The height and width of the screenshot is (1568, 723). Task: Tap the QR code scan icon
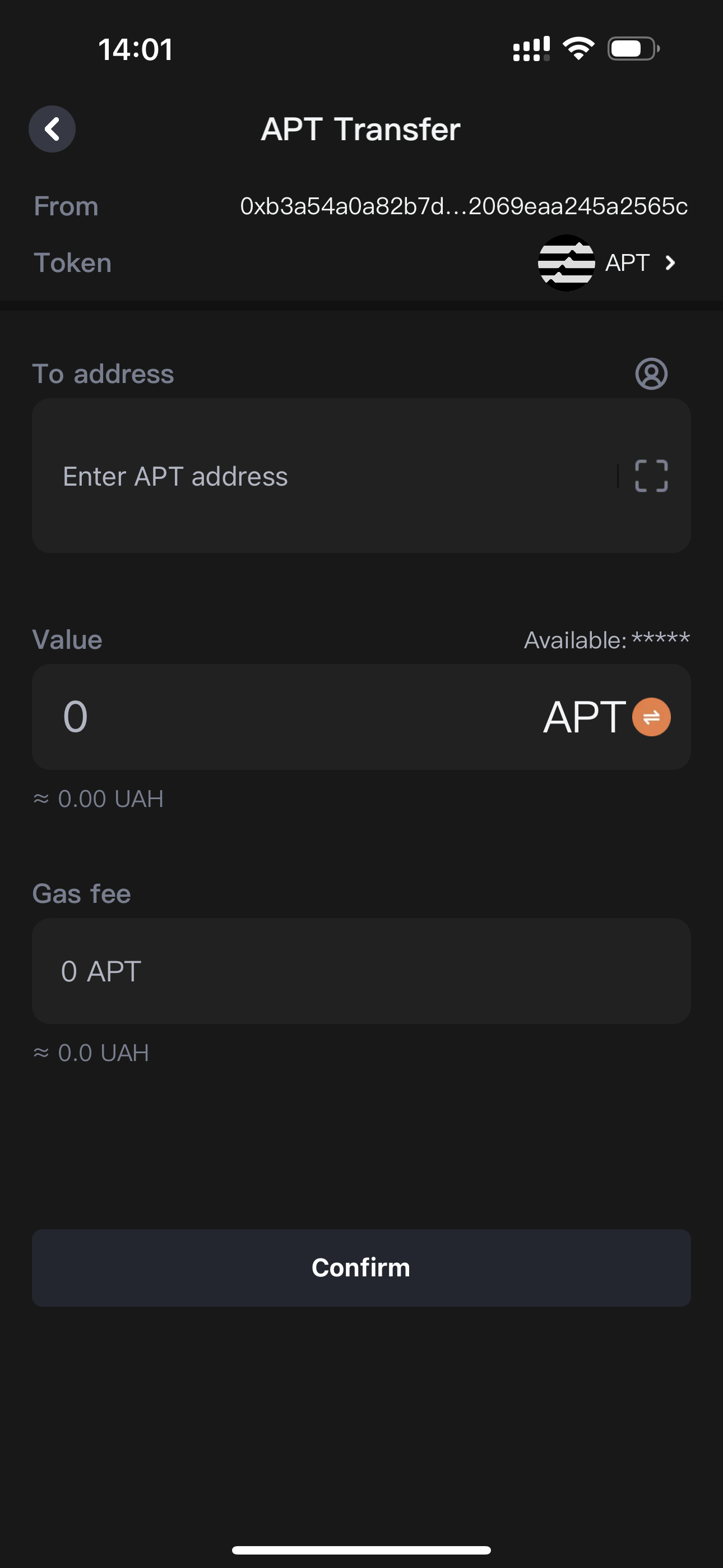coord(651,476)
